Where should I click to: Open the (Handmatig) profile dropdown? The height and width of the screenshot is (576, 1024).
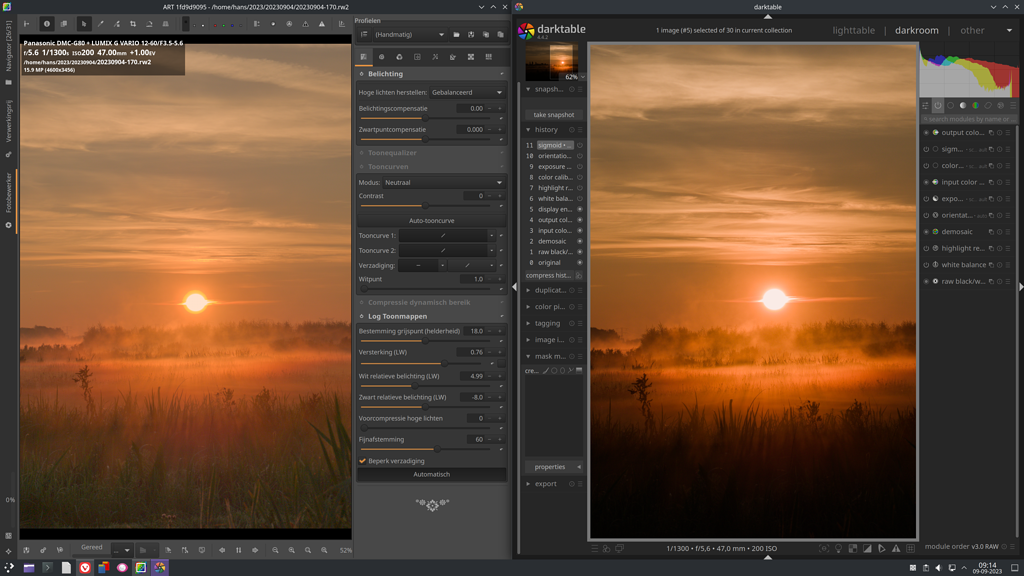point(409,35)
